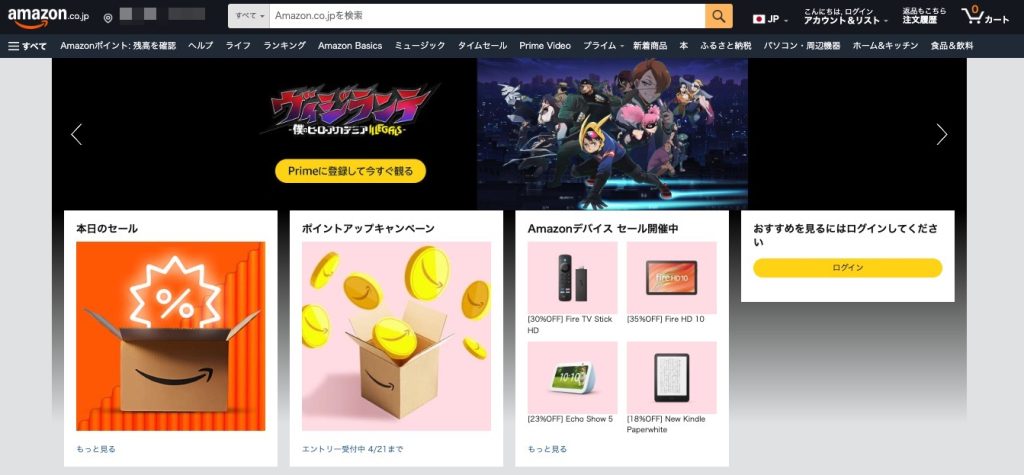Click the delivery location pin icon
Screen dimensions: 1024x475
(108, 18)
